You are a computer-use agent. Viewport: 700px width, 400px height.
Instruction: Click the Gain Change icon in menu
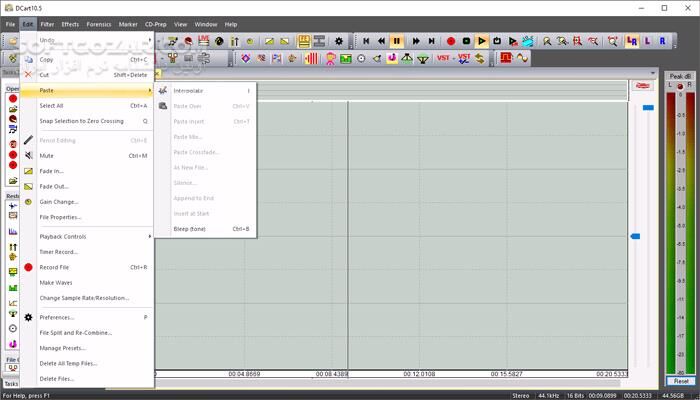[x=28, y=202]
